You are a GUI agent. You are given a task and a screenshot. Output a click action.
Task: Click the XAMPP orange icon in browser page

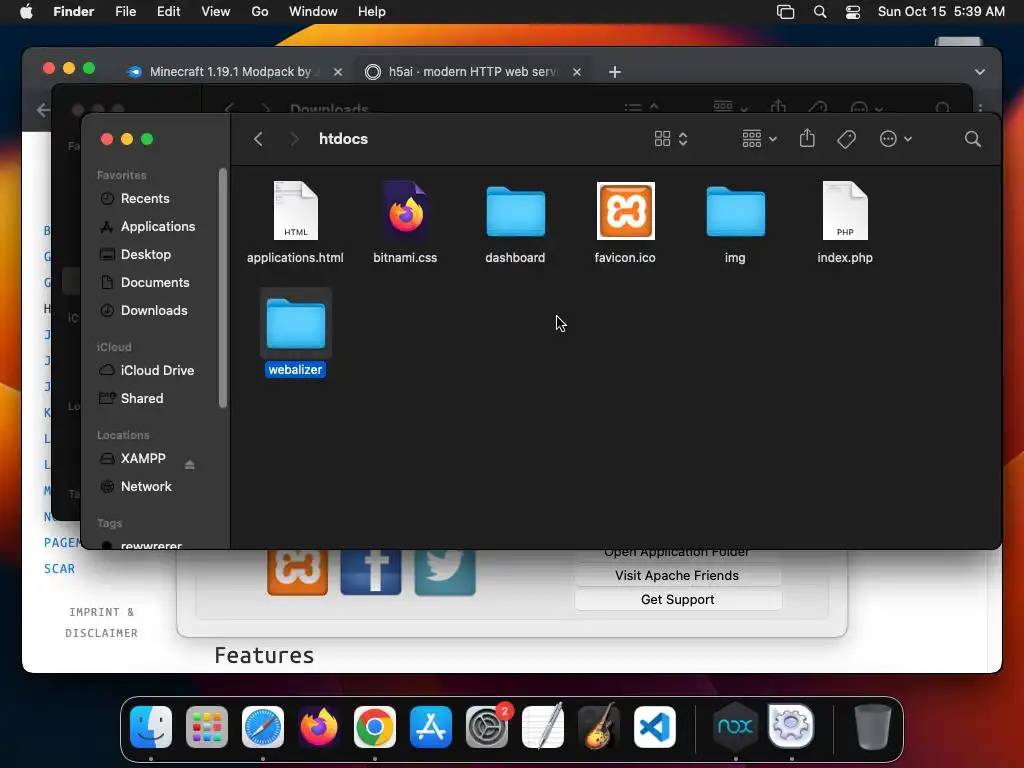pyautogui.click(x=297, y=572)
